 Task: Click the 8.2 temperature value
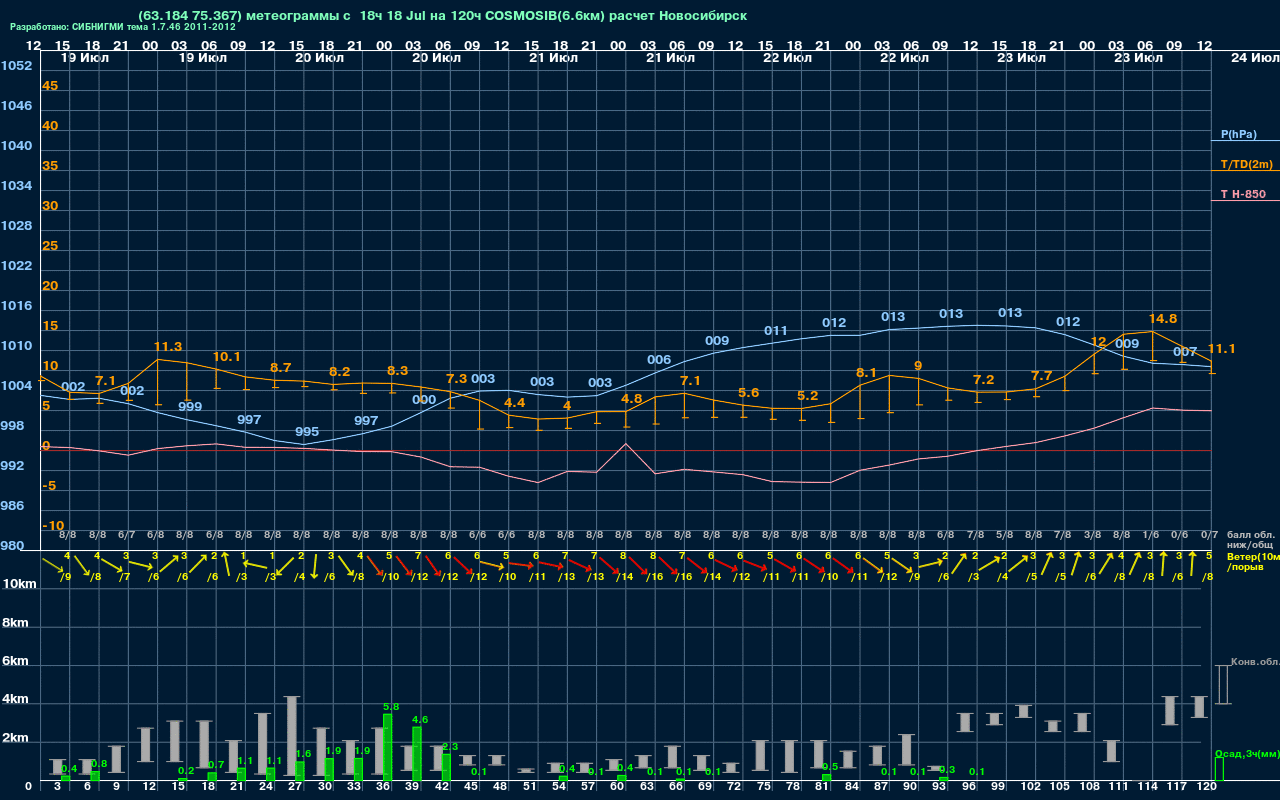pos(340,372)
